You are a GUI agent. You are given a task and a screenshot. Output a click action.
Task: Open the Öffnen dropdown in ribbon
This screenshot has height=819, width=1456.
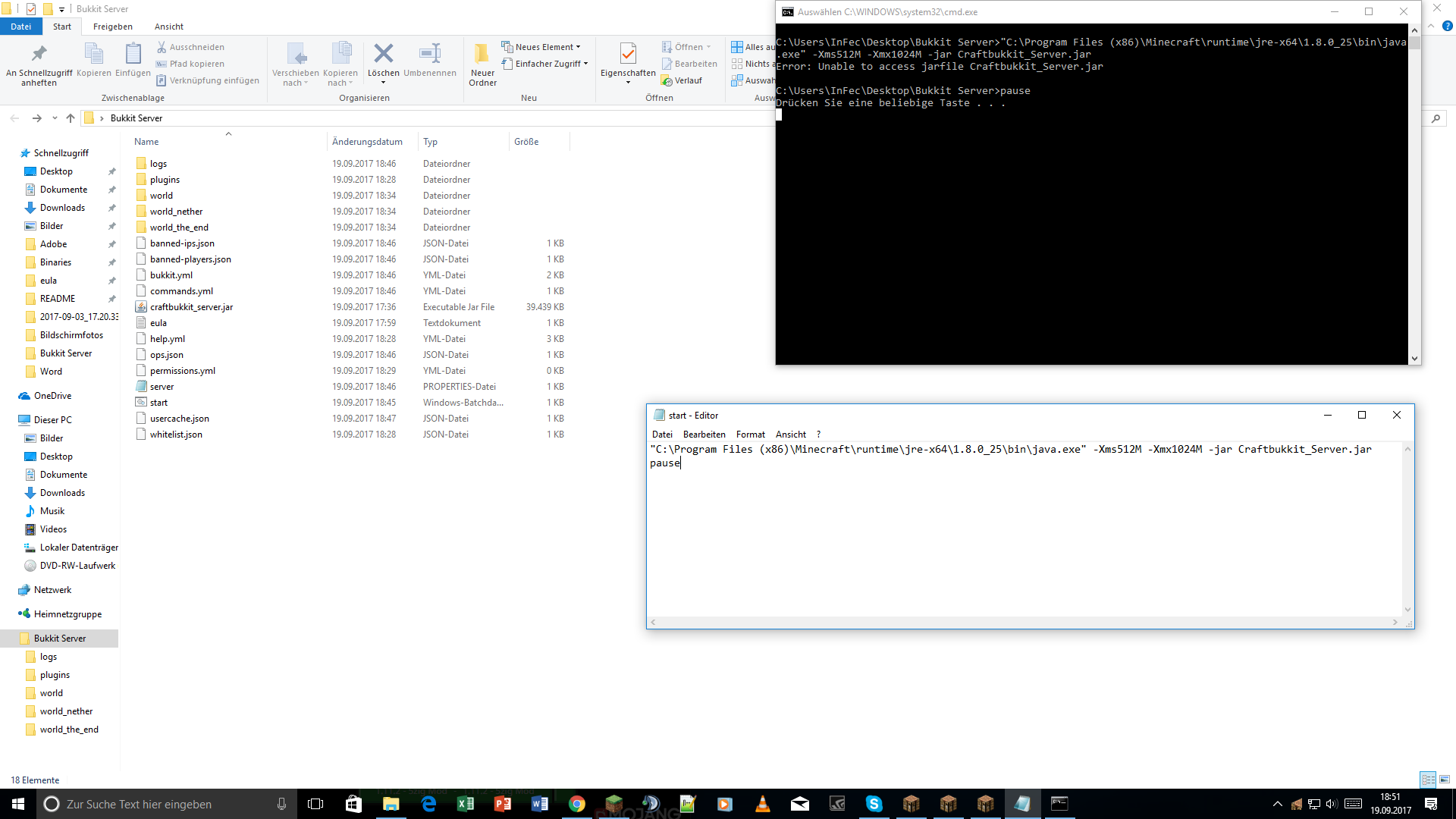(x=687, y=47)
